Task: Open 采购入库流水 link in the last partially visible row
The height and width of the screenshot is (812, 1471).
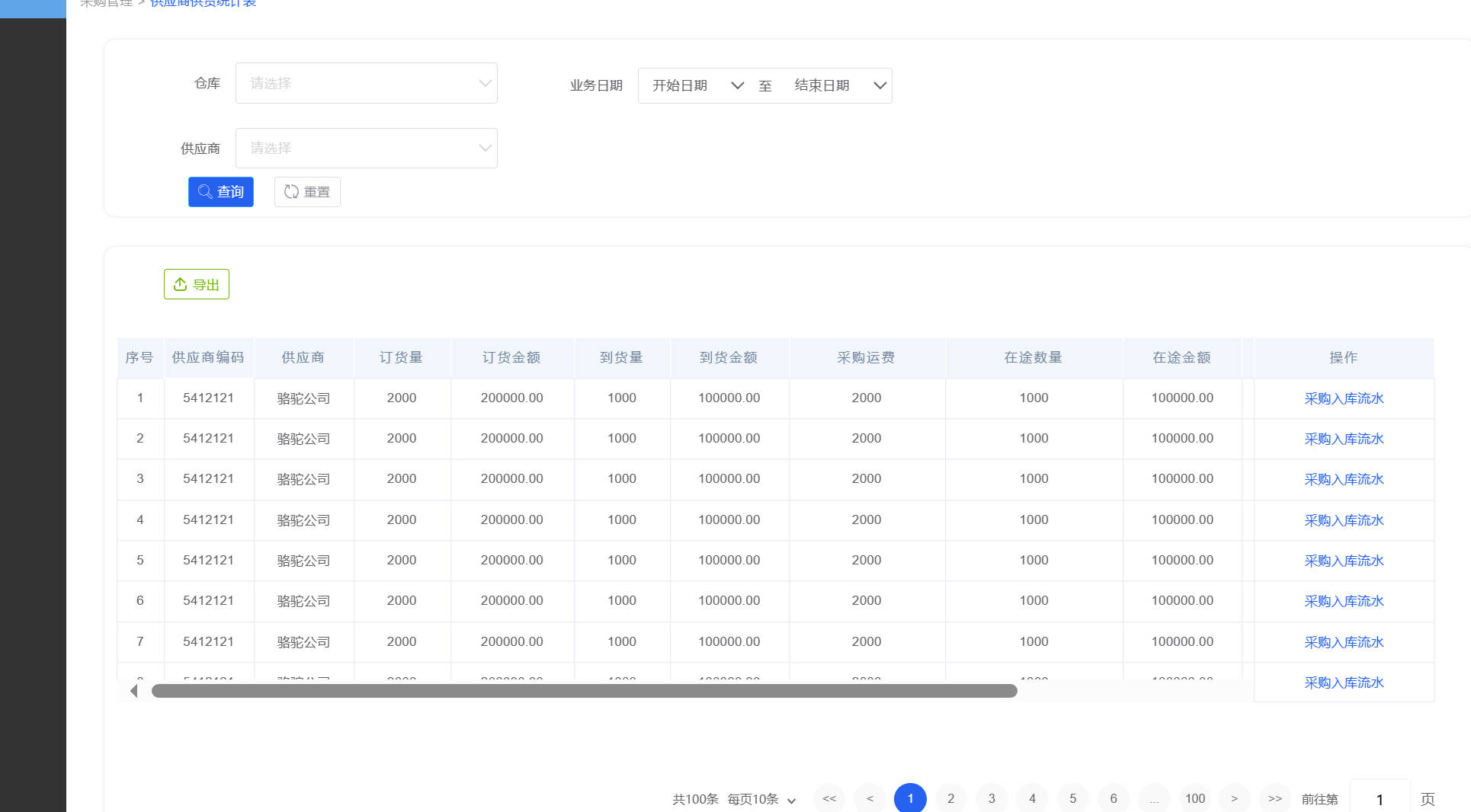Action: [1344, 683]
